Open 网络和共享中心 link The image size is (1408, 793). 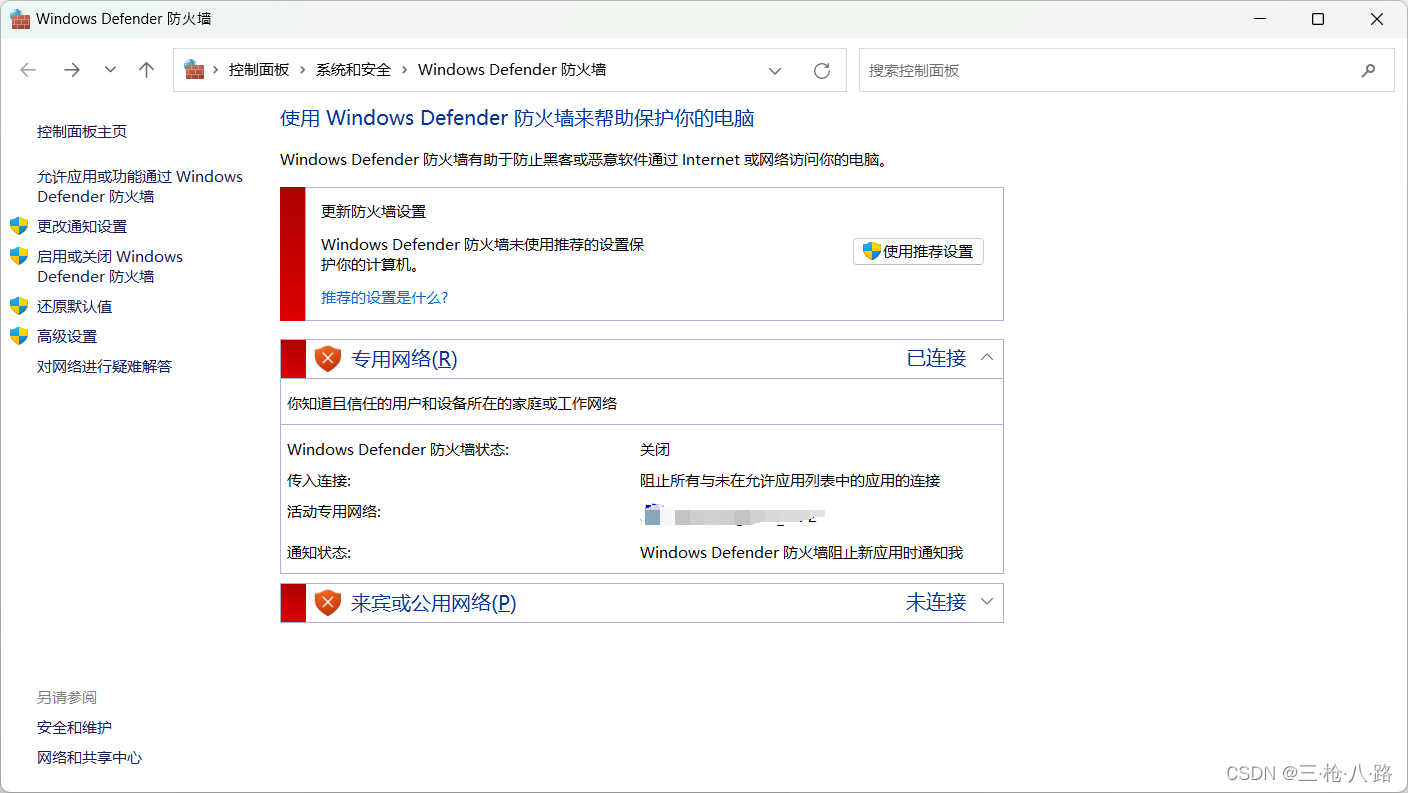90,758
